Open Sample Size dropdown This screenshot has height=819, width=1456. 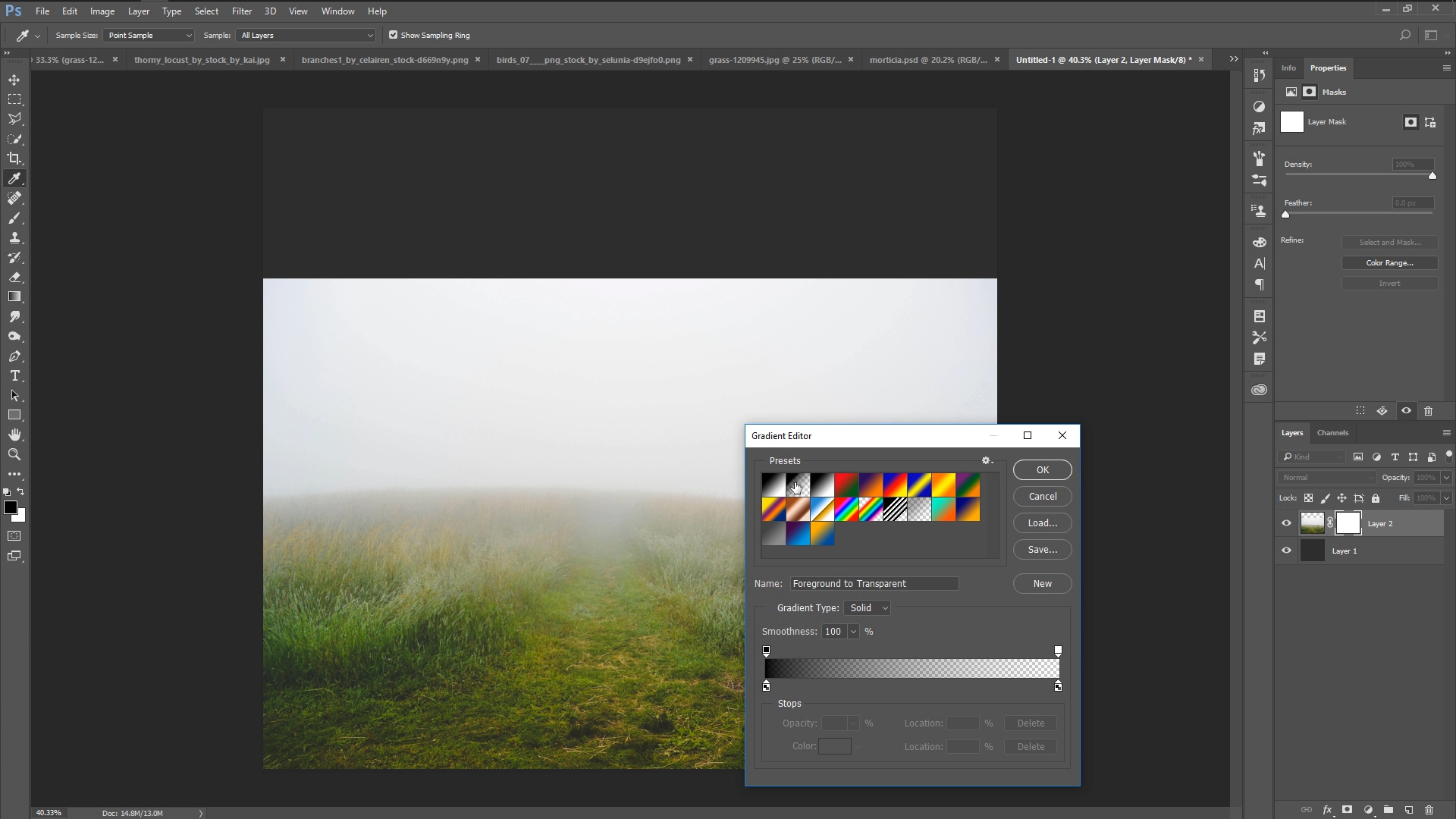[149, 35]
